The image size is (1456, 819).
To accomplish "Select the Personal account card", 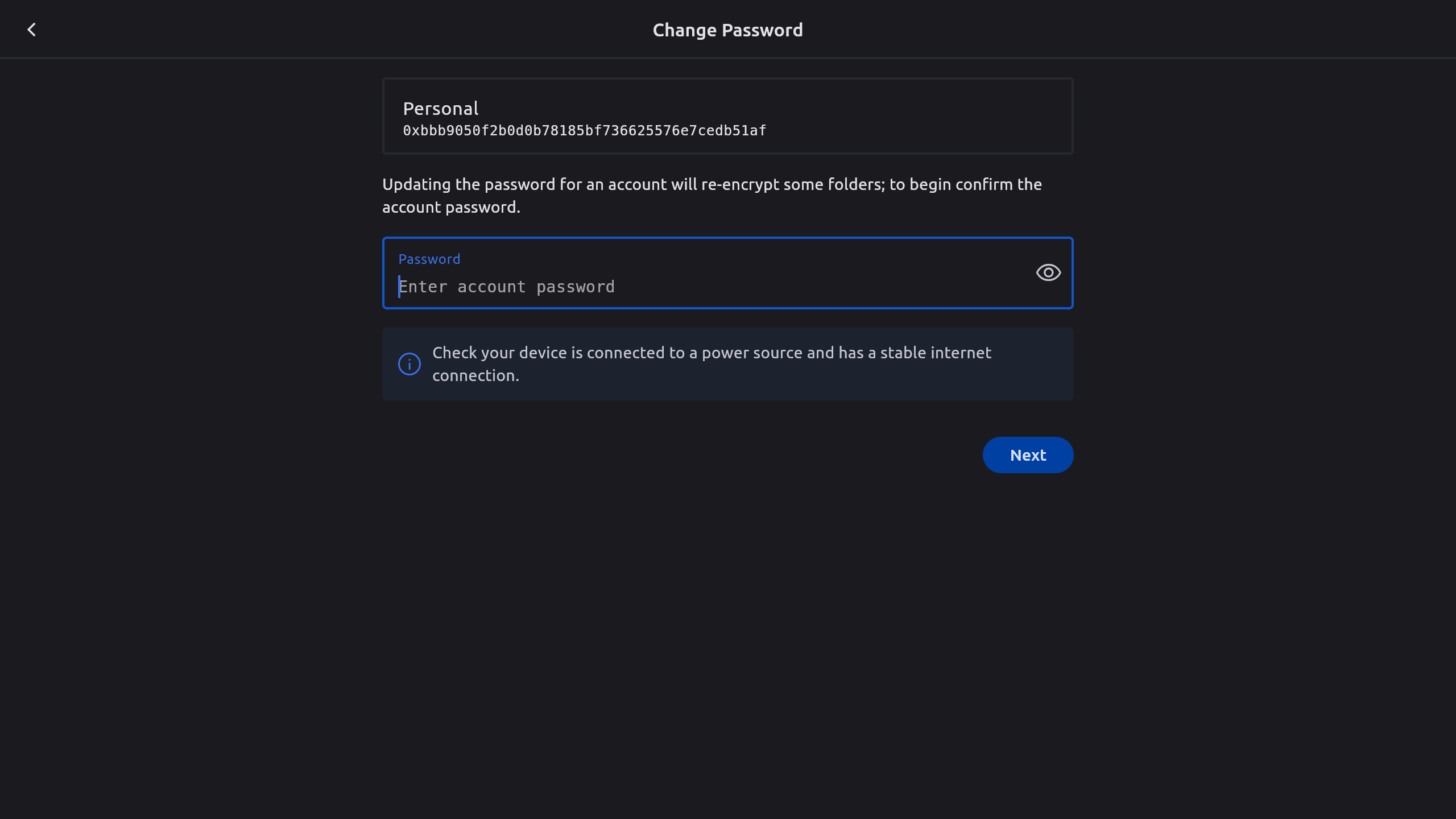I will (727, 116).
